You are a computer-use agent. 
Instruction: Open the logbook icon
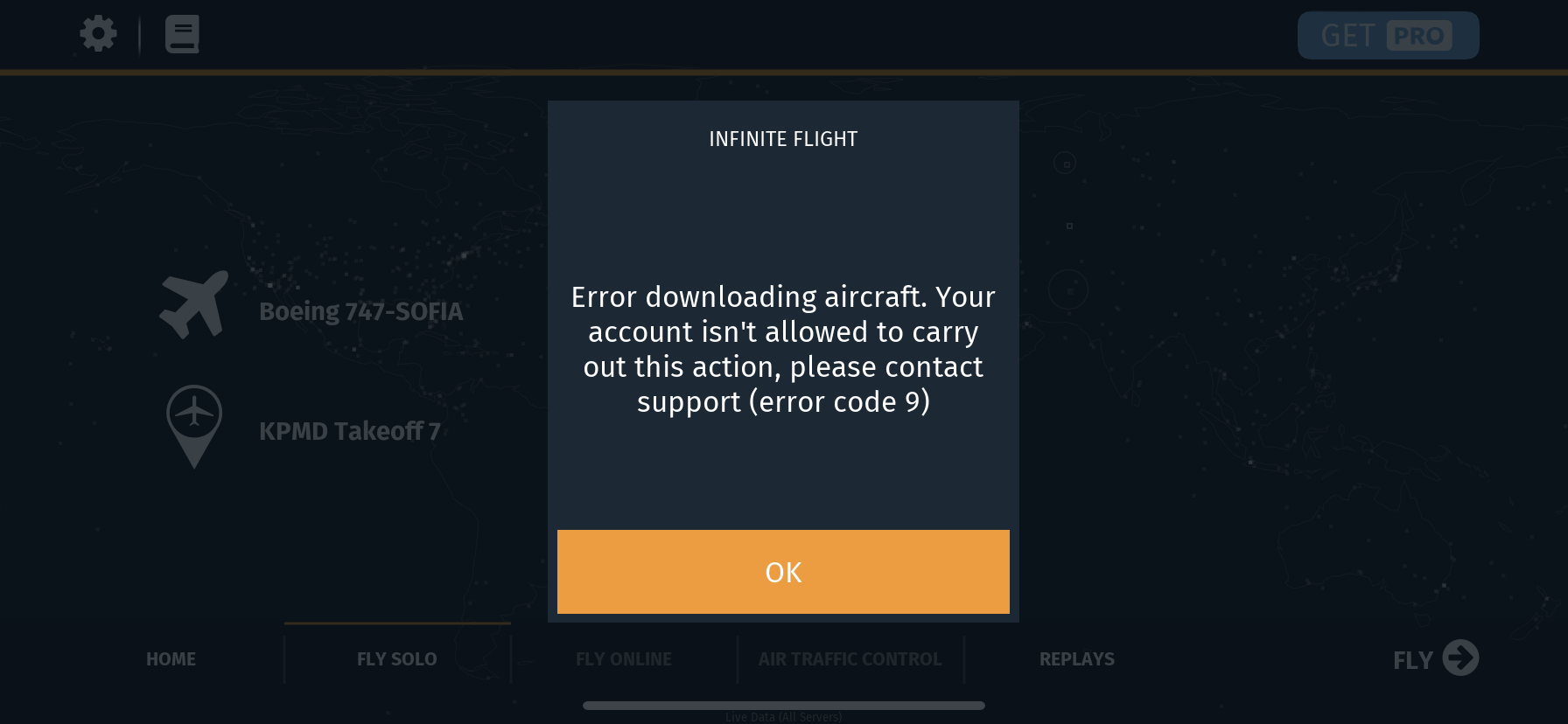(182, 34)
